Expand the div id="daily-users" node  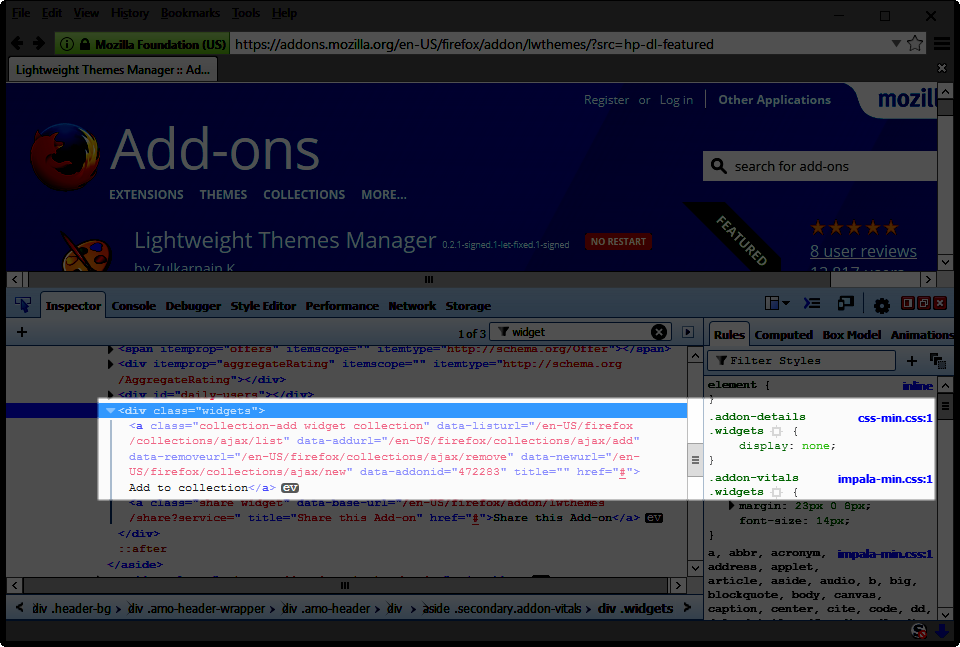(x=111, y=395)
